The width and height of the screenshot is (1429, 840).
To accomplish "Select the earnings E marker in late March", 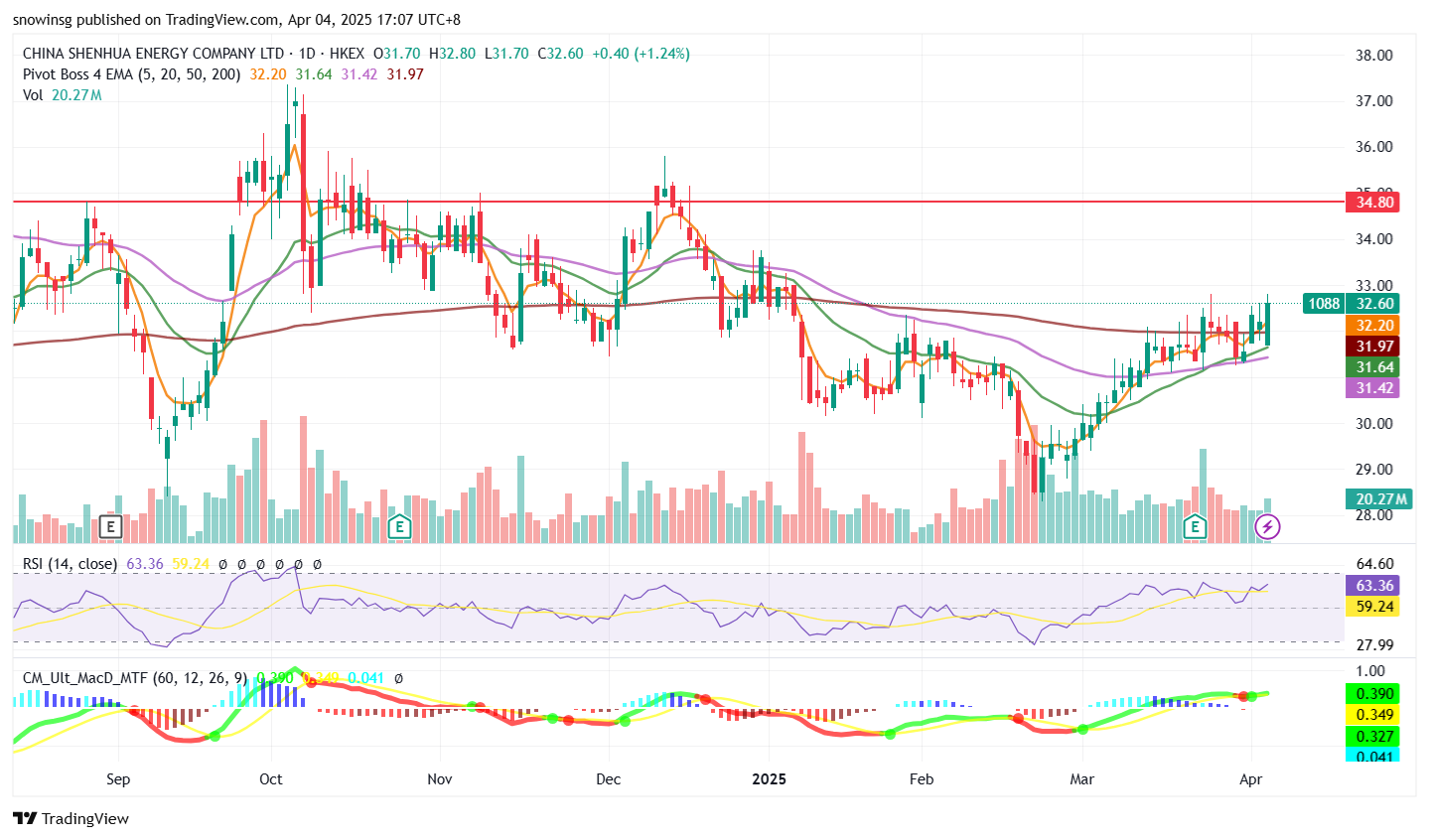I will coord(1195,526).
